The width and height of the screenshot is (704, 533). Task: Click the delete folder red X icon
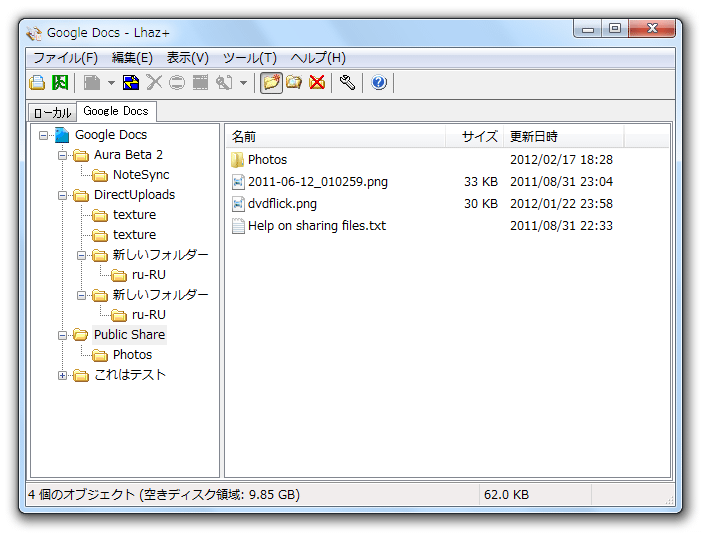point(317,83)
